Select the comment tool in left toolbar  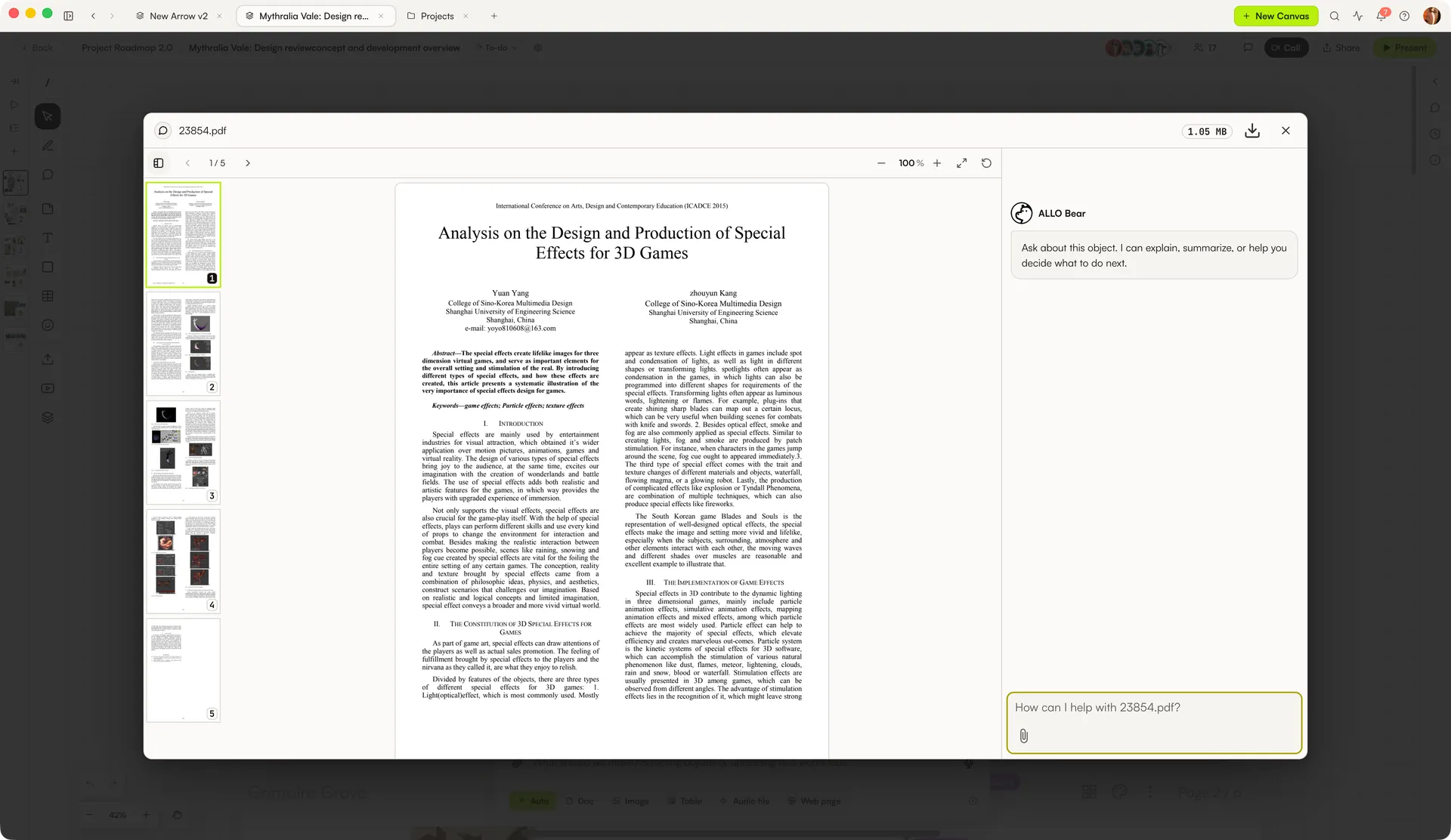[x=48, y=174]
